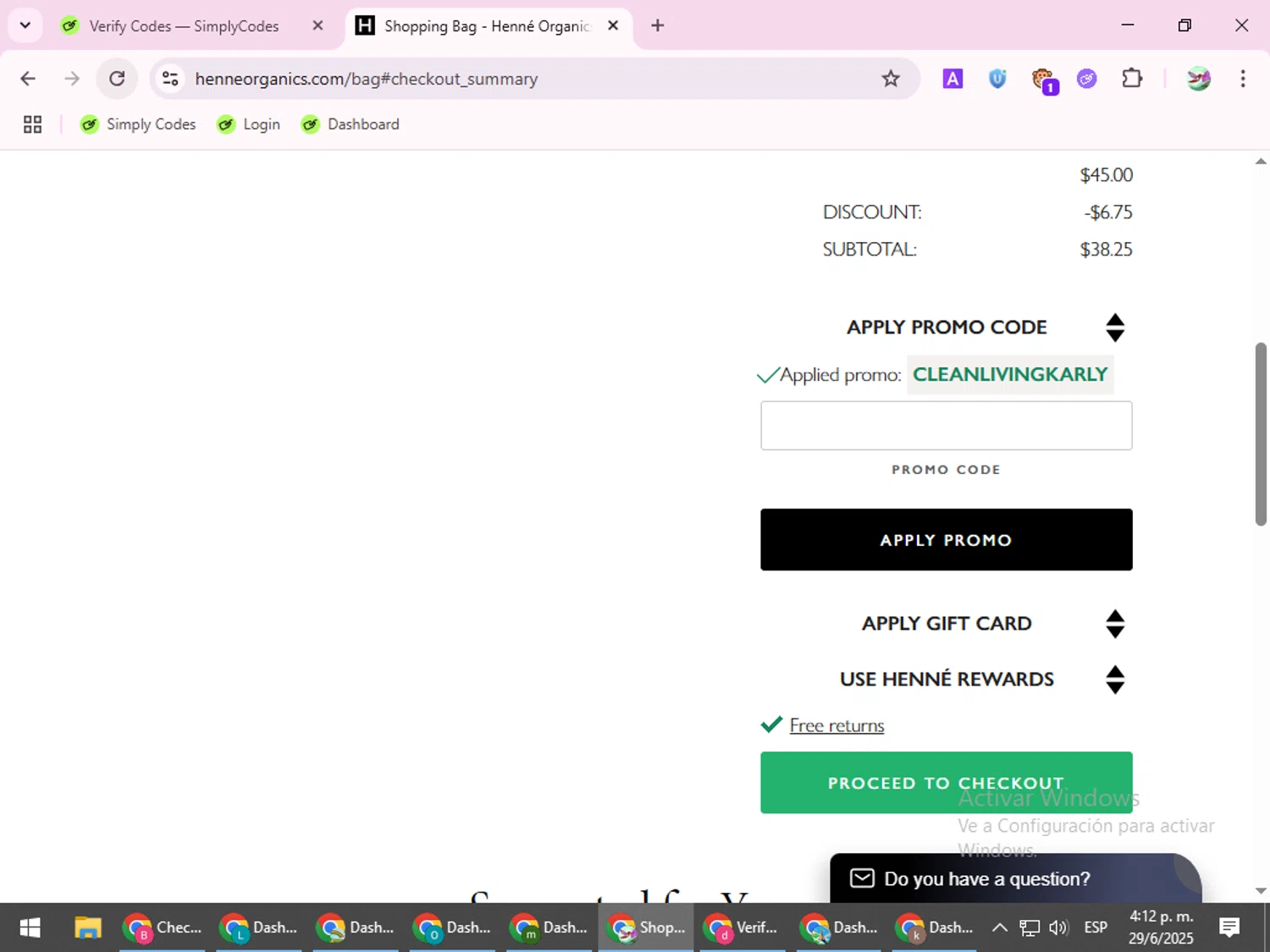Open the Chrome three-dot menu
This screenshot has height=952, width=1270.
tap(1243, 79)
